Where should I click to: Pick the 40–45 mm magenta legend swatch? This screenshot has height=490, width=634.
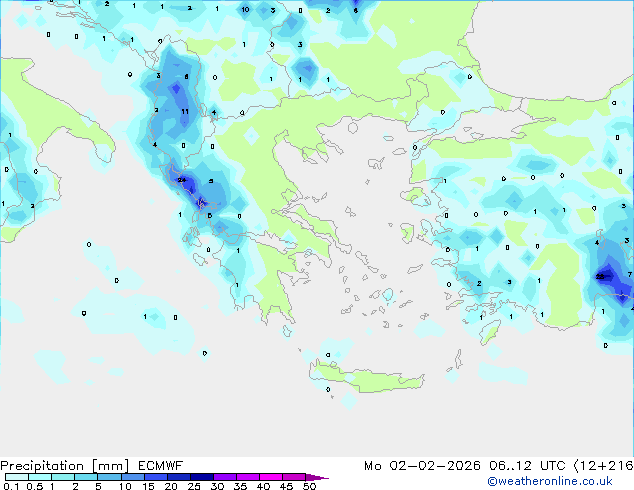271,477
